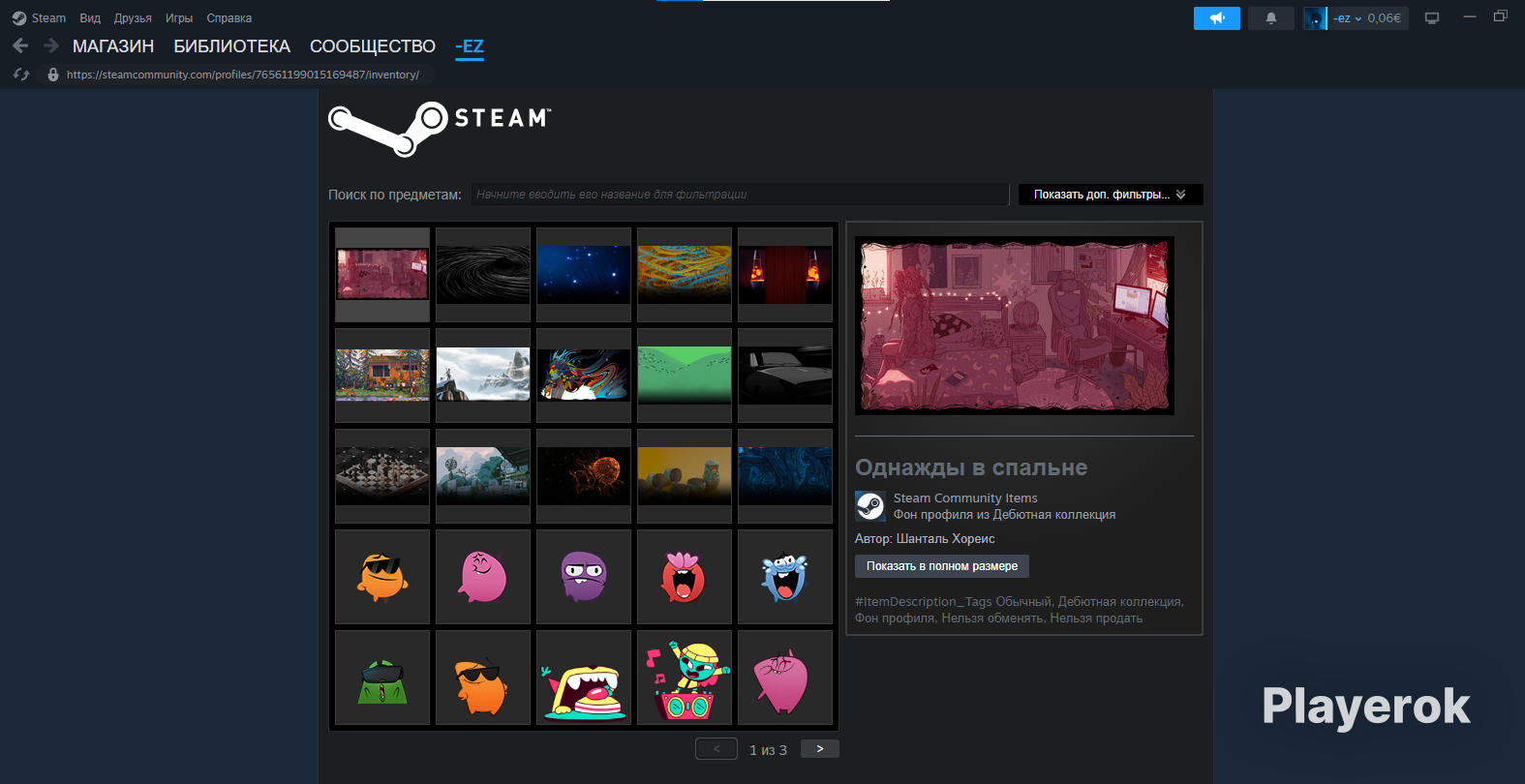1525x784 pixels.
Task: Click the page indicator 1 из 3
Action: tap(769, 750)
